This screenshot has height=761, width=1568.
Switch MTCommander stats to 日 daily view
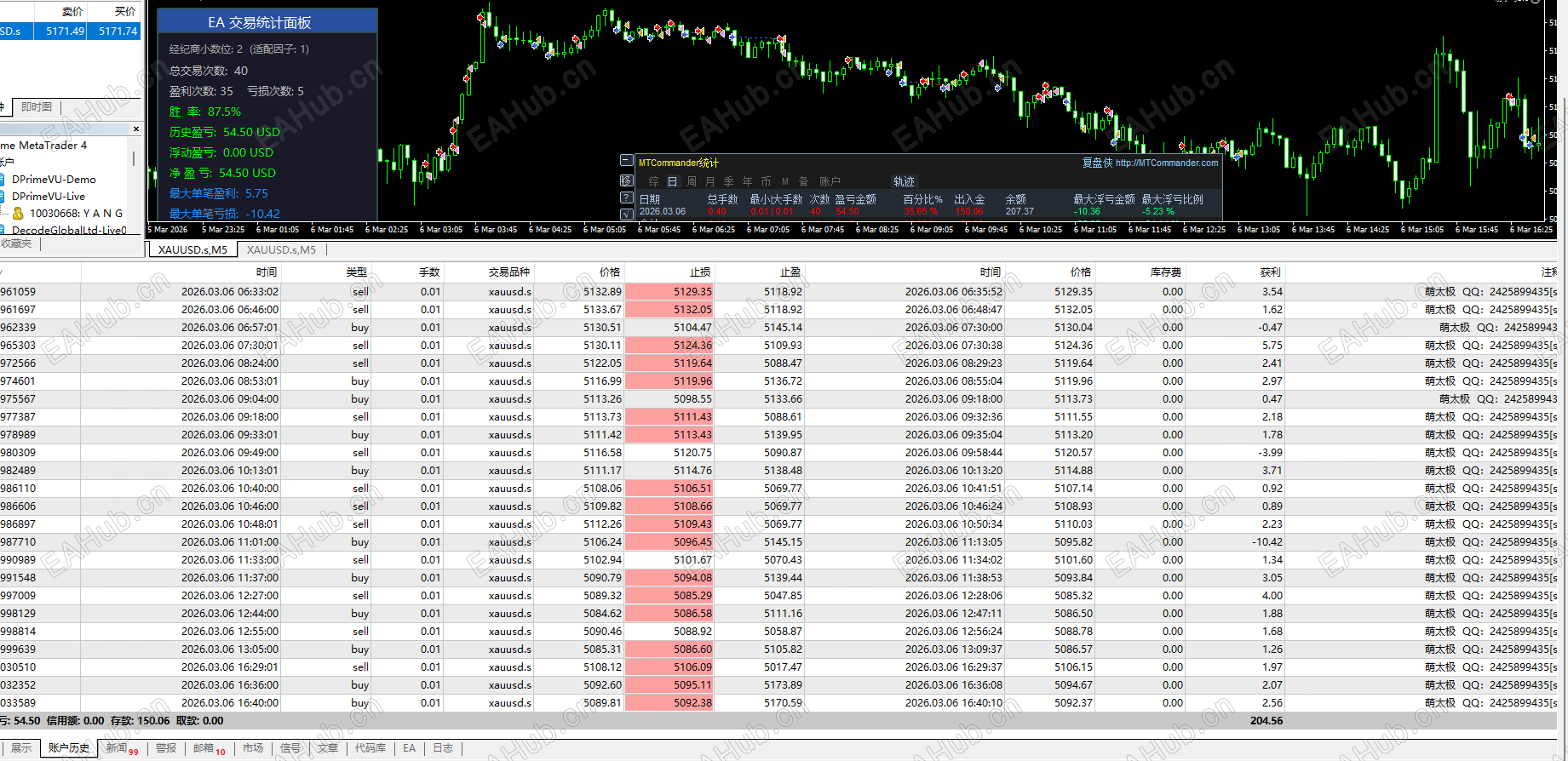click(672, 181)
